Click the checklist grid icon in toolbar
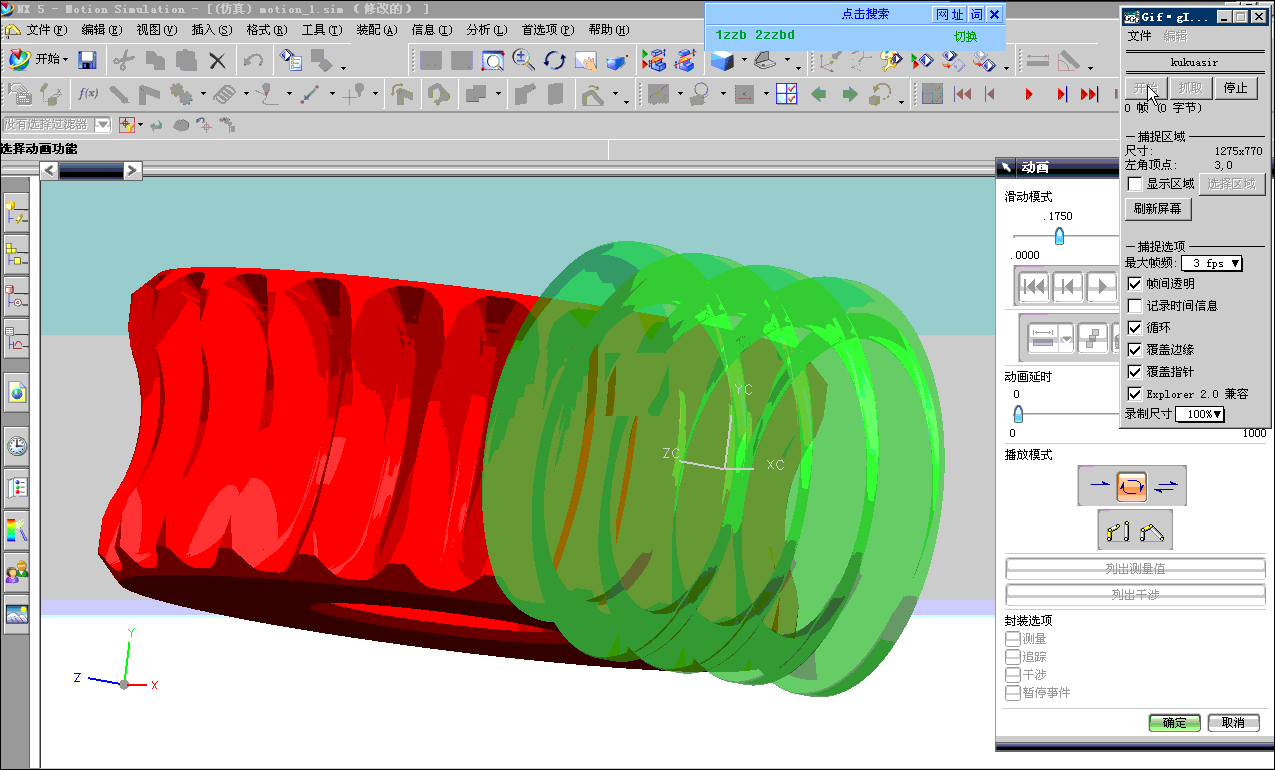 click(786, 95)
